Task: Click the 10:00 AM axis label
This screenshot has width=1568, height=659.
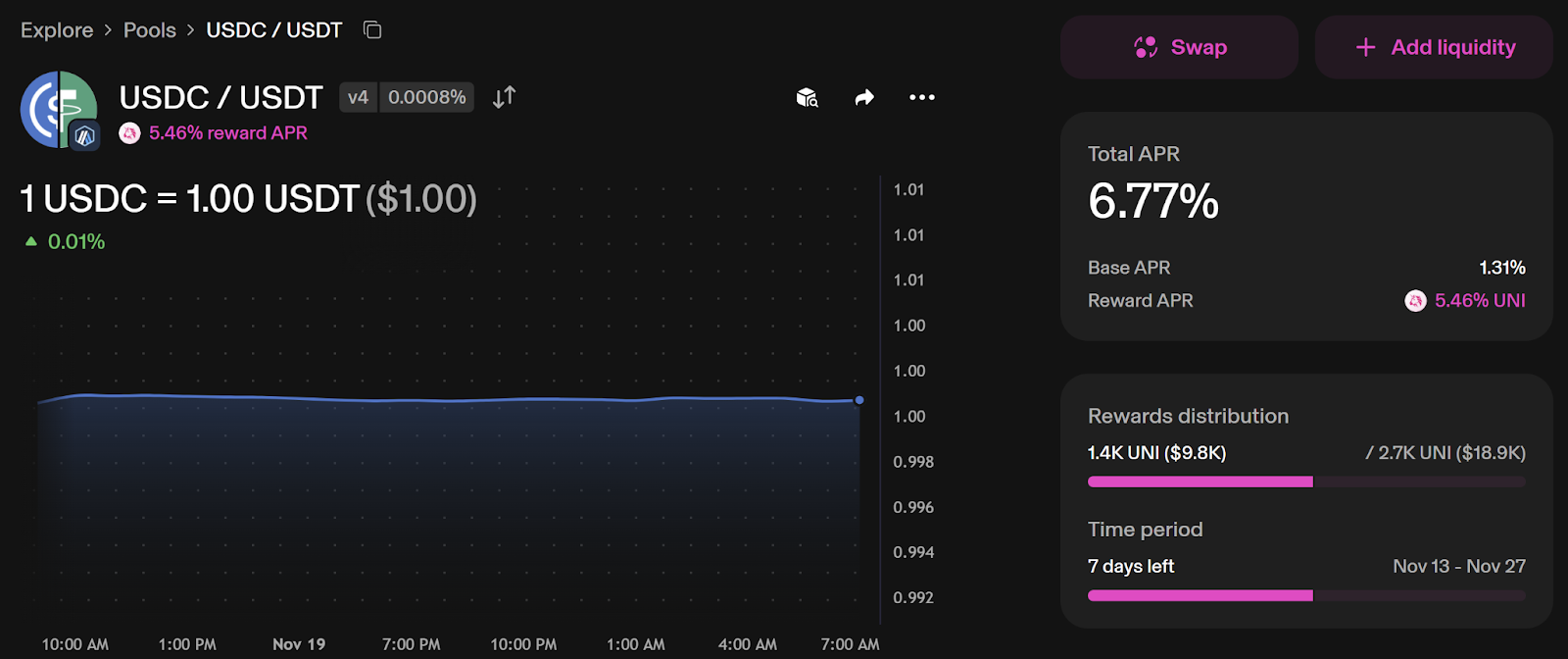Action: click(x=75, y=644)
